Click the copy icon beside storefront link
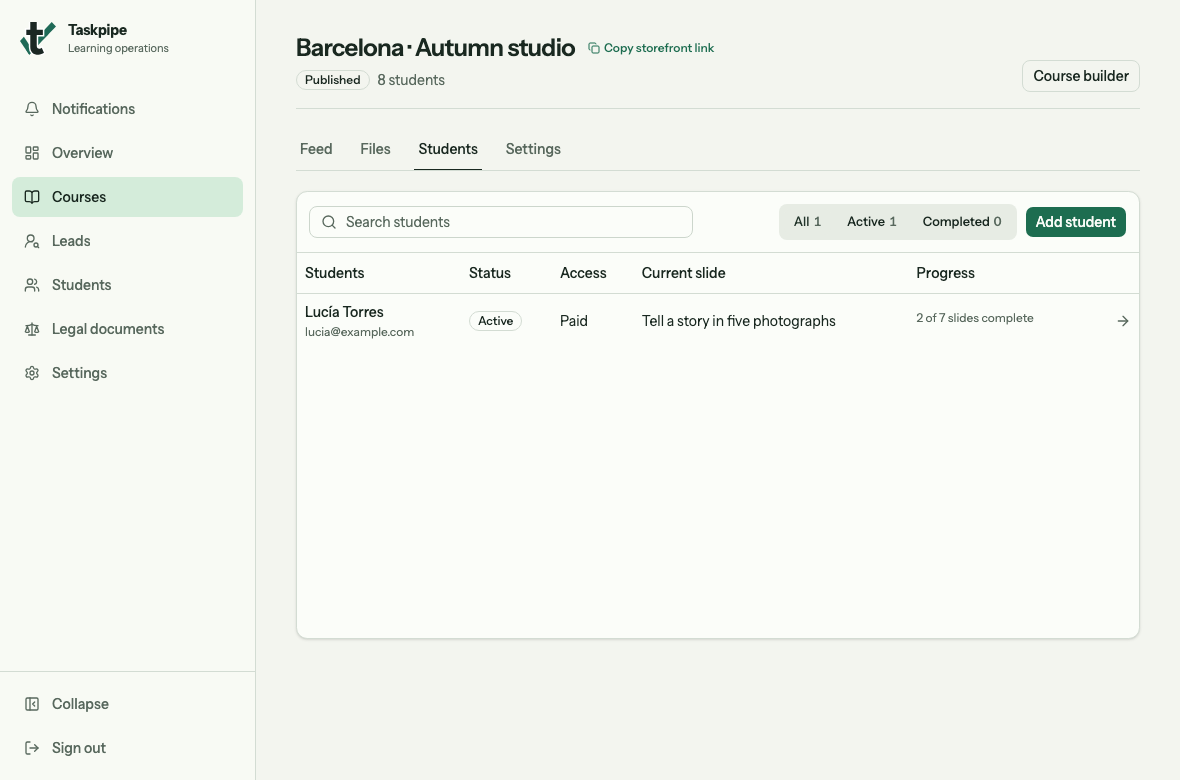The width and height of the screenshot is (1180, 780). coord(594,48)
